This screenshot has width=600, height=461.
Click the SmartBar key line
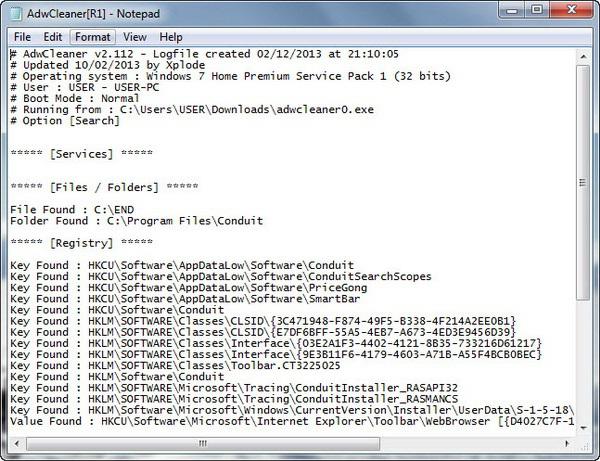[185, 298]
